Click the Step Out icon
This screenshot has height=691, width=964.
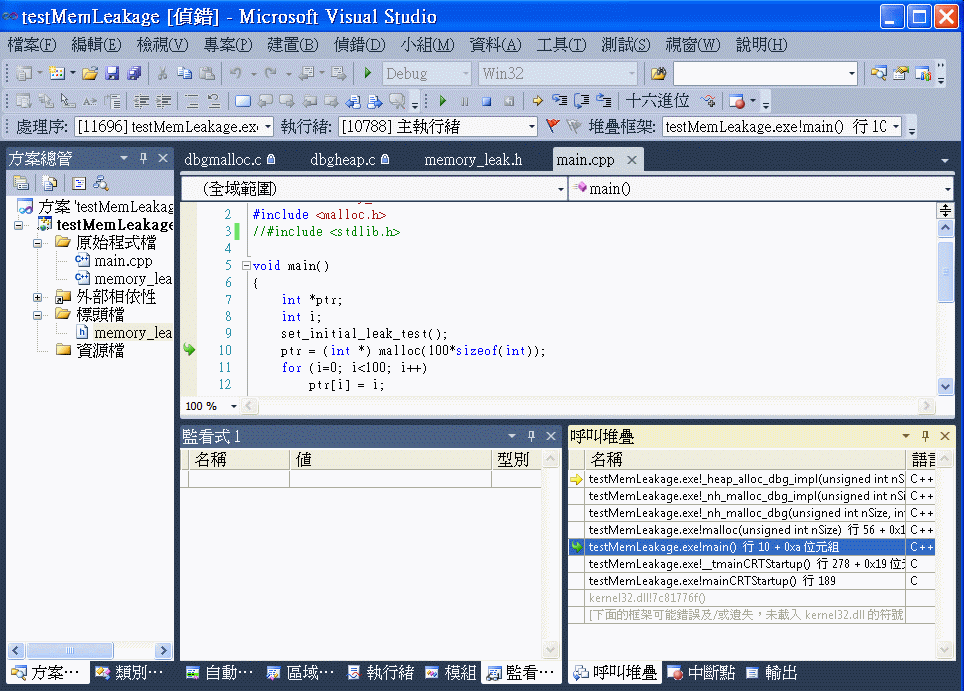pyautogui.click(x=604, y=101)
